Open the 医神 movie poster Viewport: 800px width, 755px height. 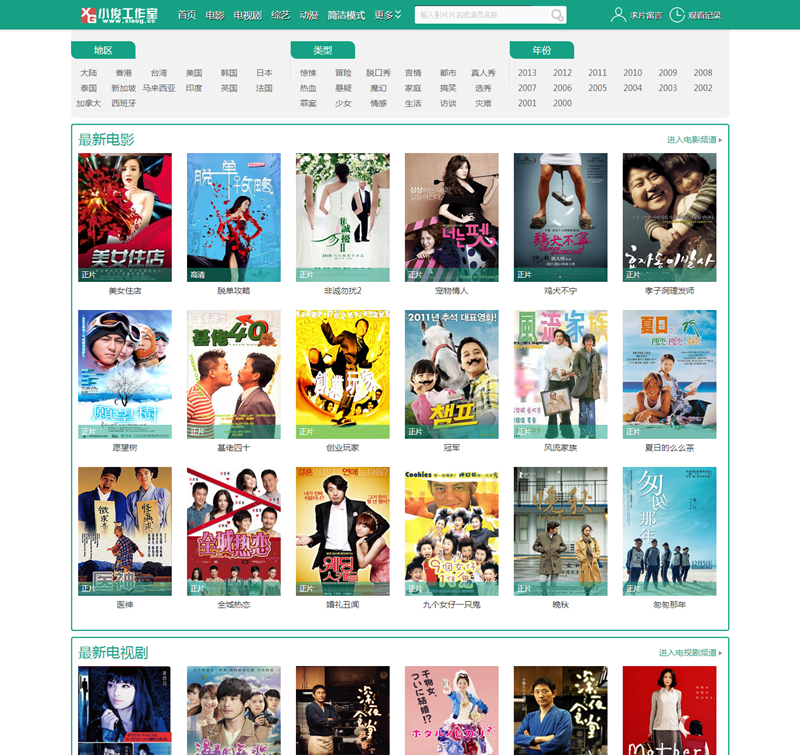125,532
